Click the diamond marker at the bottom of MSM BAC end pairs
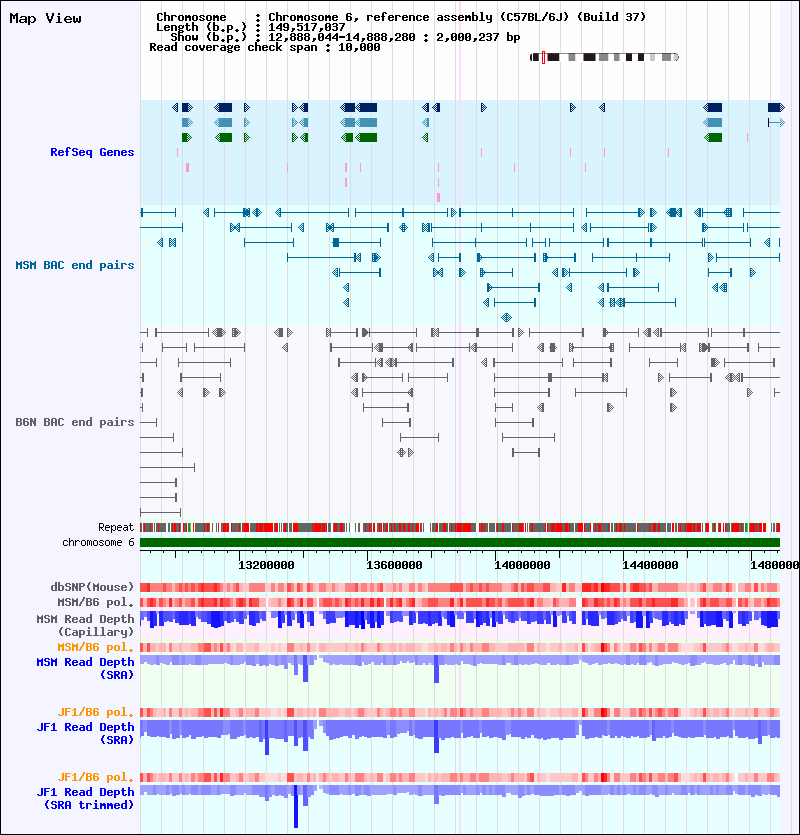The width and height of the screenshot is (800, 835). point(507,317)
